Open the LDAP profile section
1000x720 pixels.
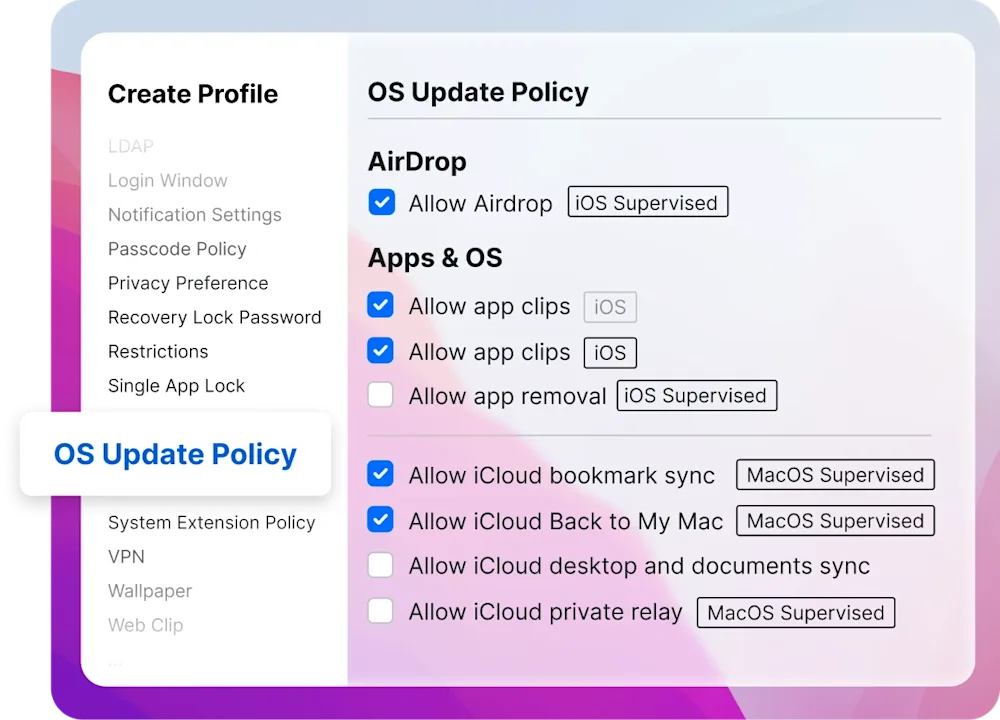131,146
